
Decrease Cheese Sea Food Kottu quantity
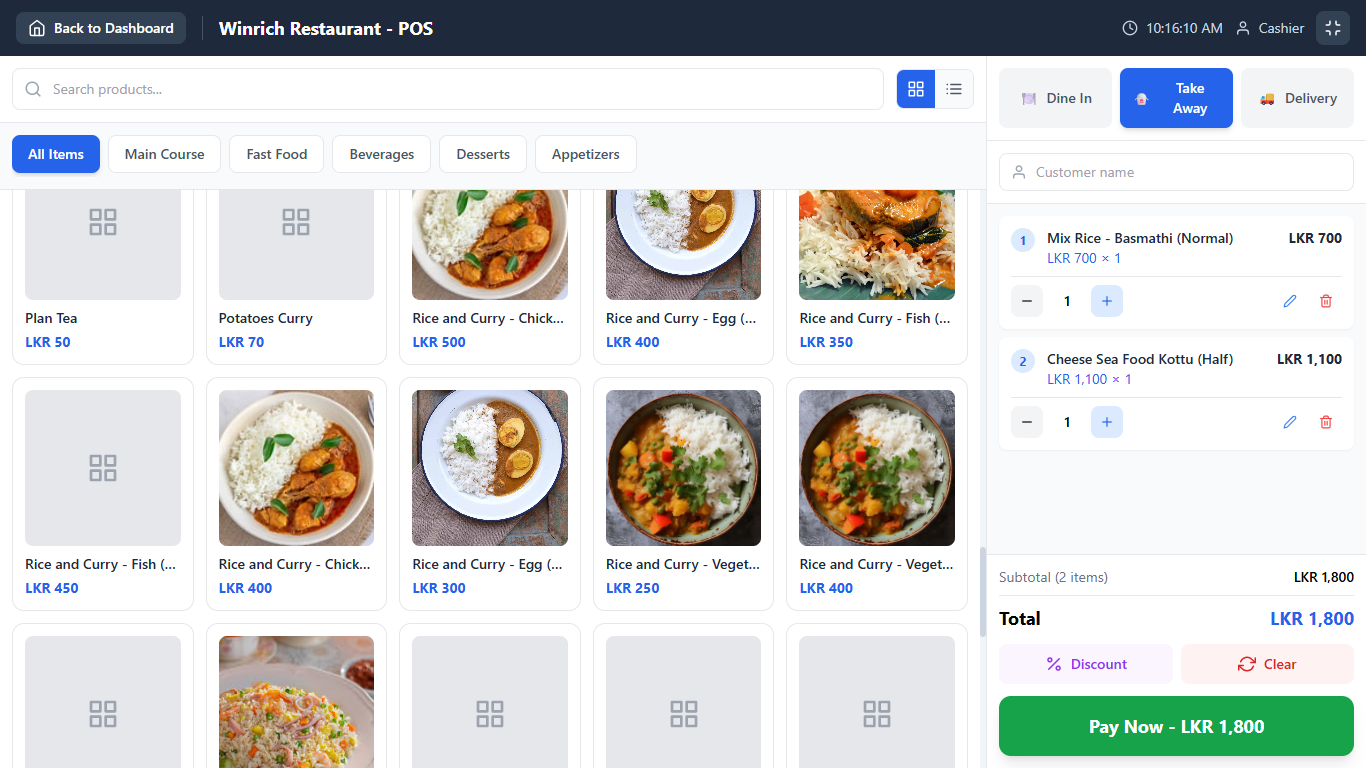pyautogui.click(x=1027, y=422)
